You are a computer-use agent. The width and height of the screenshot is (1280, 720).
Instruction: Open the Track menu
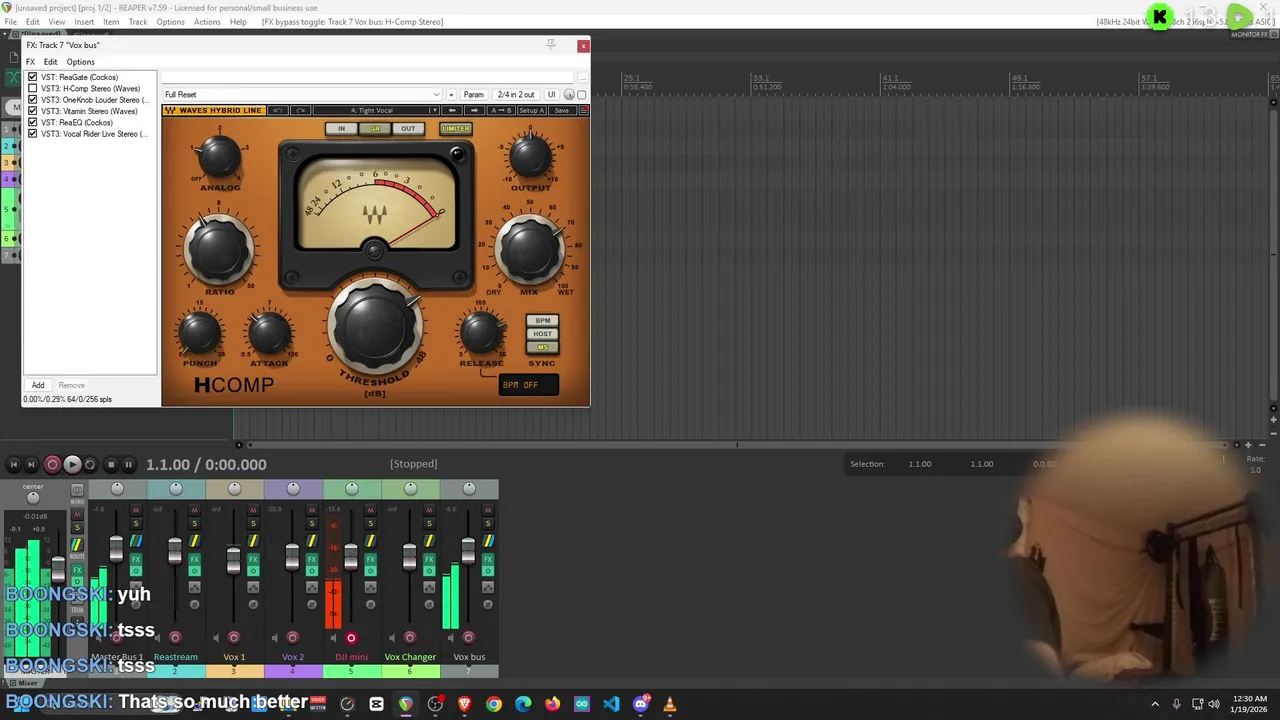(x=138, y=22)
